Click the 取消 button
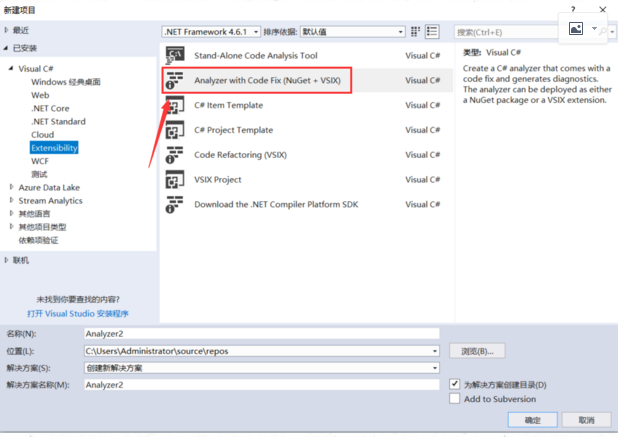The height and width of the screenshot is (437, 618). pos(586,420)
